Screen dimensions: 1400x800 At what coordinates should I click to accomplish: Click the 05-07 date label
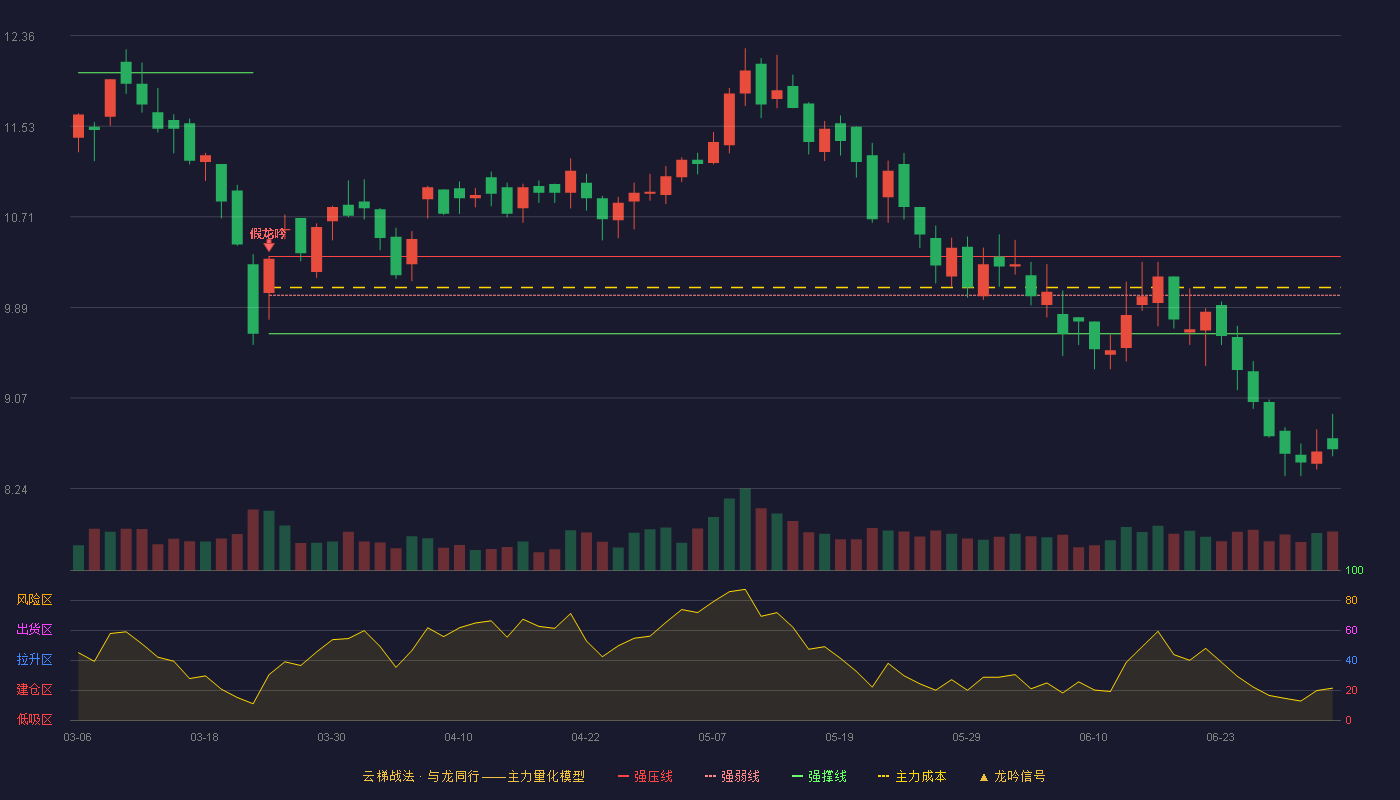coord(712,737)
